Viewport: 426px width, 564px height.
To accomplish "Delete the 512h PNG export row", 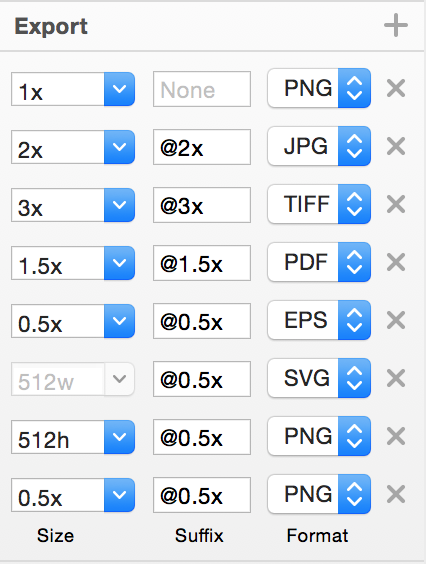I will [x=396, y=436].
